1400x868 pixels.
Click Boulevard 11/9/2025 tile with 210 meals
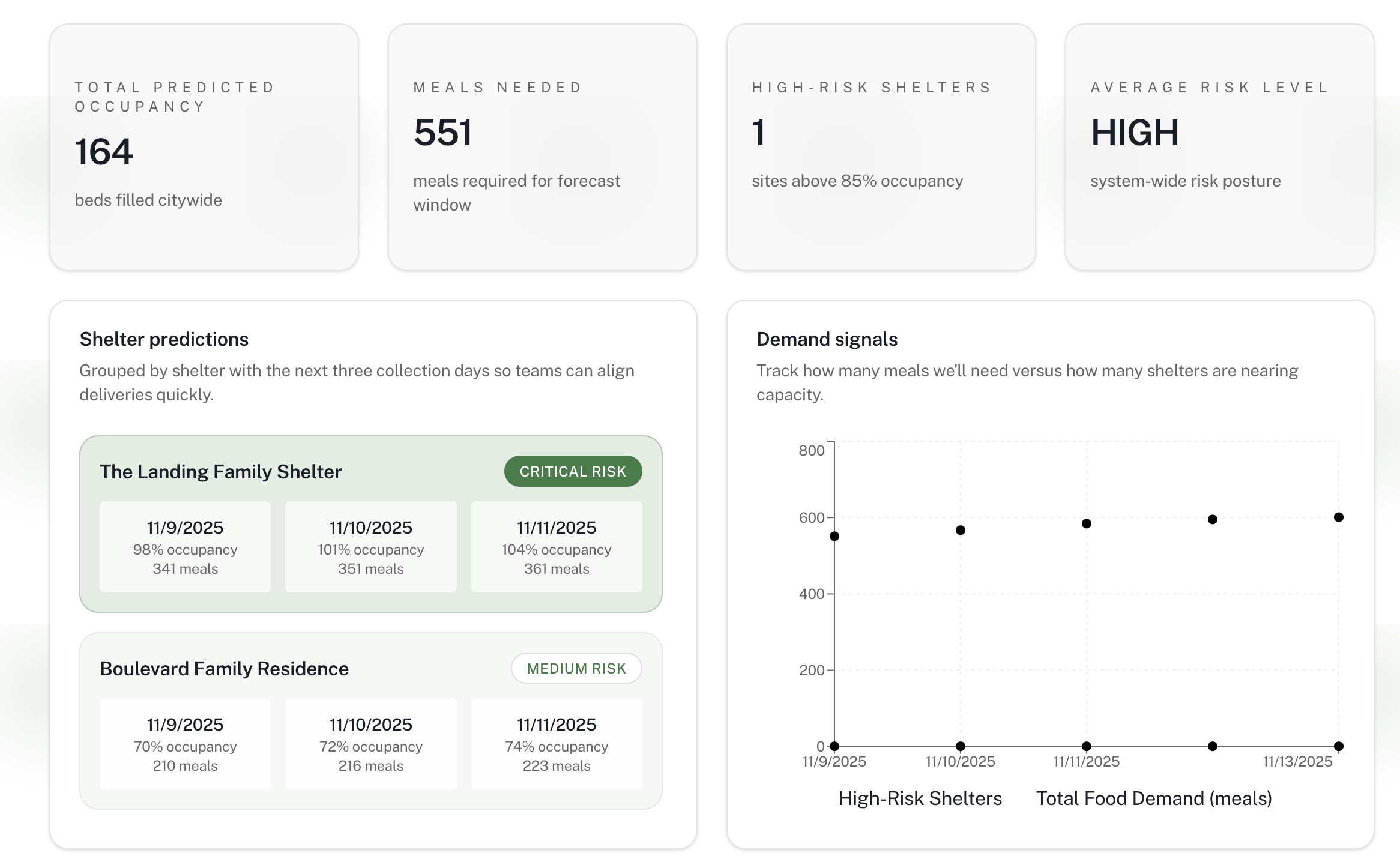(x=185, y=744)
